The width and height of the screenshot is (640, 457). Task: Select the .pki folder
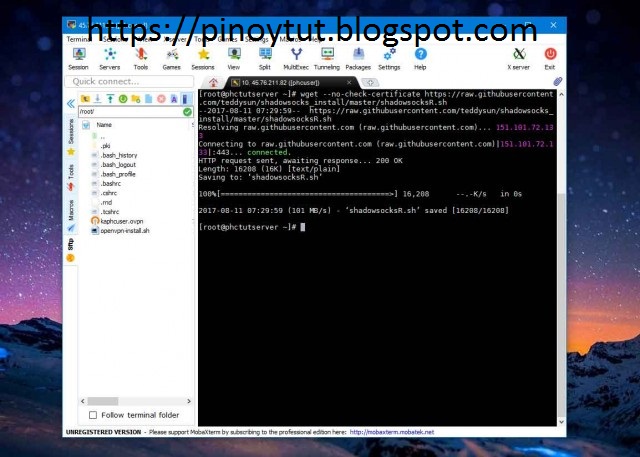tap(105, 146)
